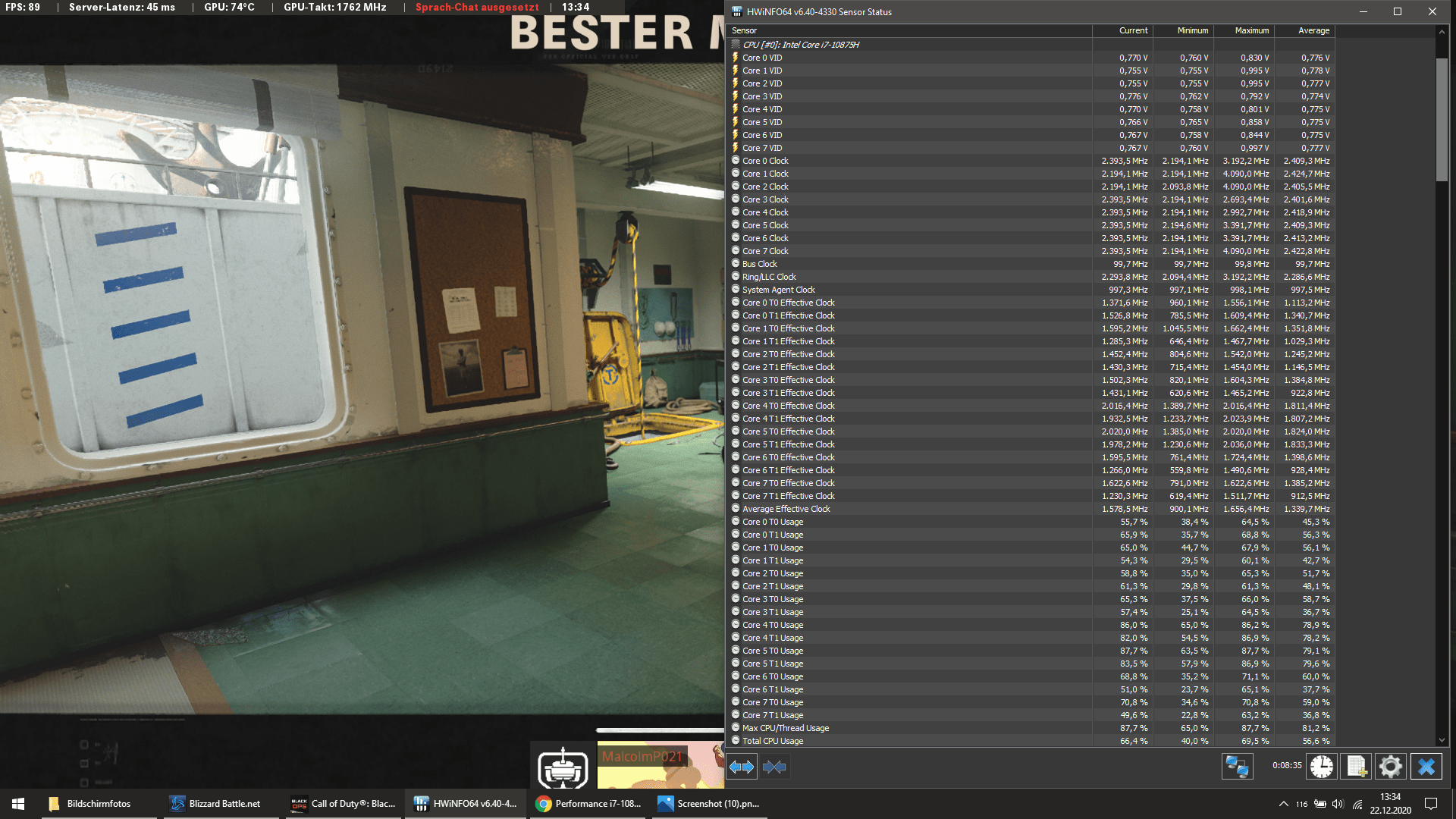Select the Core 5 Clock row
The image size is (1456, 819).
(x=1031, y=225)
